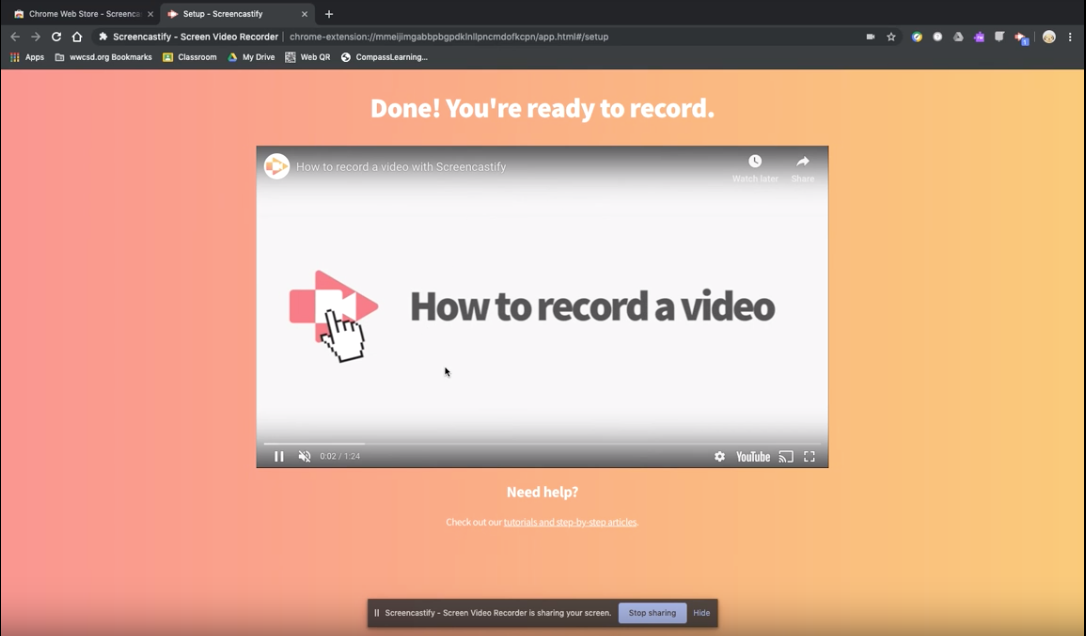Viewport: 1086px width, 636px height.
Task: Toggle fullscreen on the video player
Action: pyautogui.click(x=810, y=456)
